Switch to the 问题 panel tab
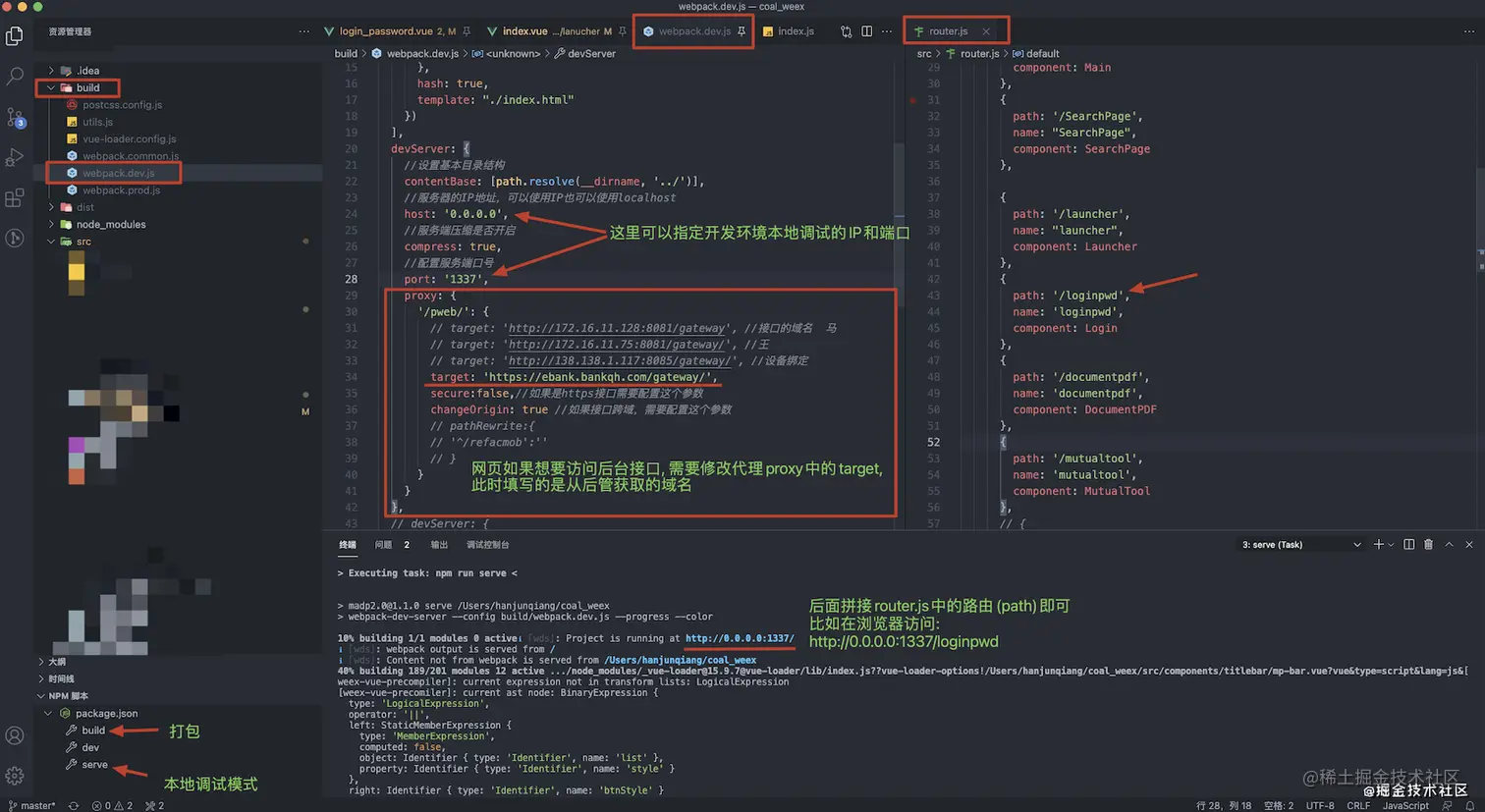Viewport: 1485px width, 812px height. click(383, 545)
